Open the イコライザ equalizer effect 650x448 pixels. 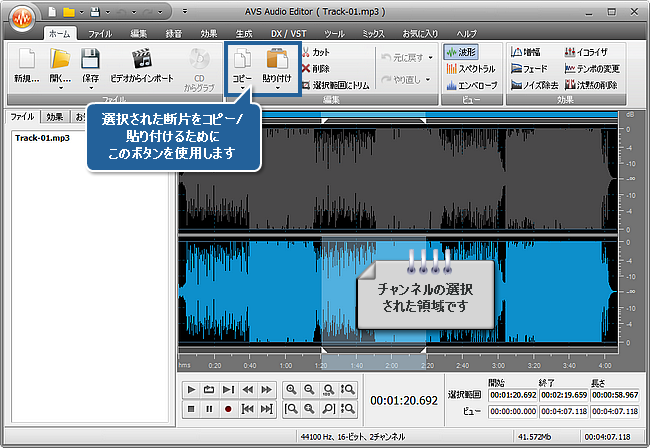586,52
